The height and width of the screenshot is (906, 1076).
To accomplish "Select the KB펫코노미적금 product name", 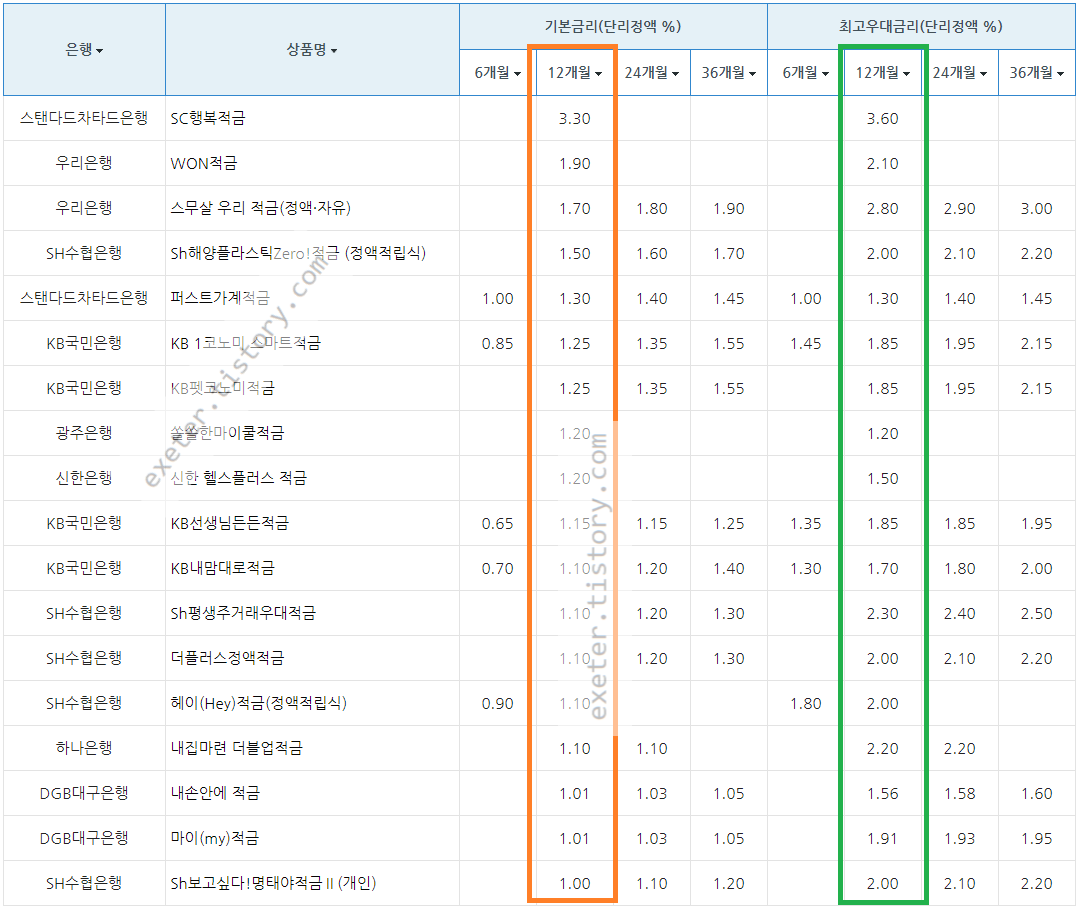I will coord(222,388).
